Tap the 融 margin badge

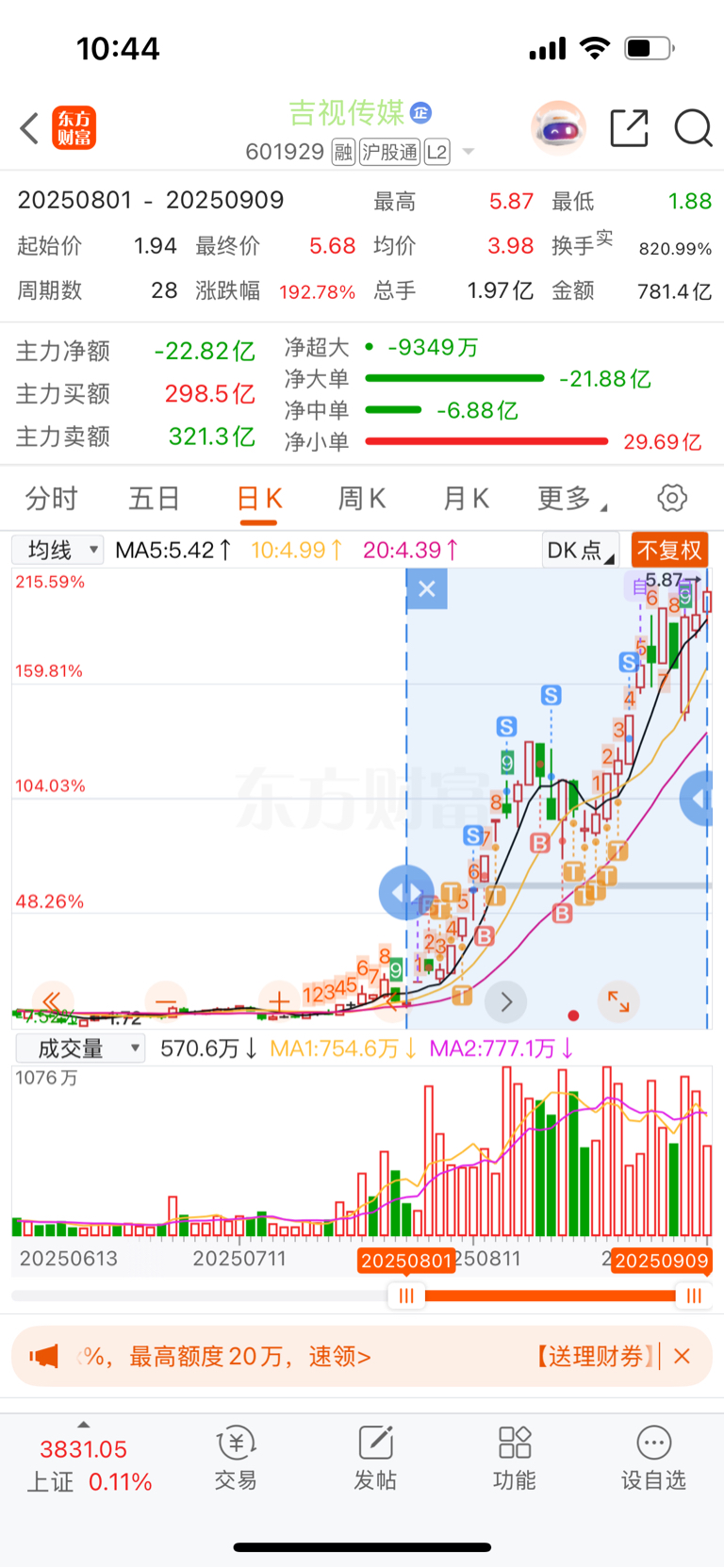click(x=343, y=152)
